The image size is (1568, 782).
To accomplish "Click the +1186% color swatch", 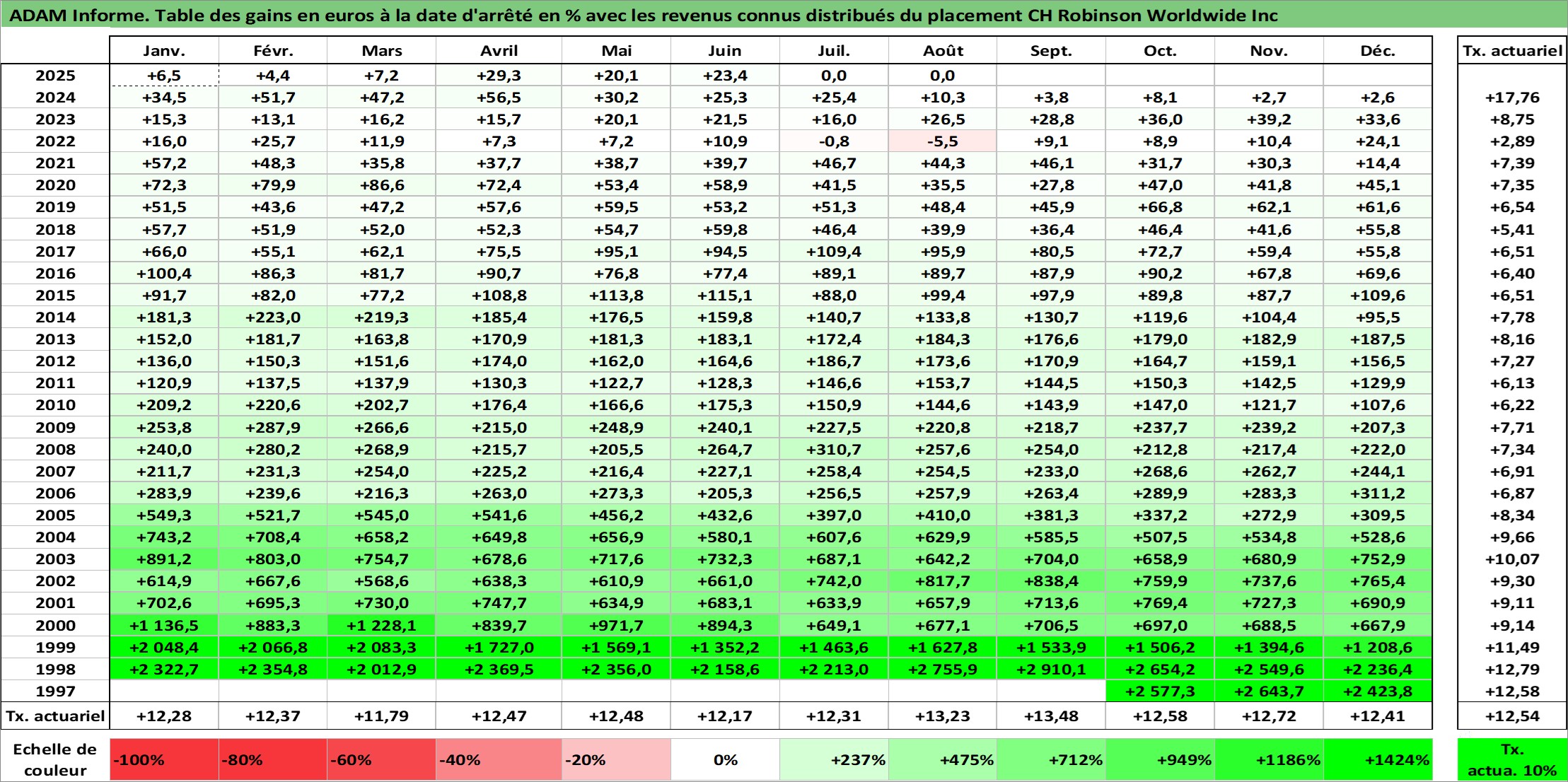I will pyautogui.click(x=1269, y=760).
